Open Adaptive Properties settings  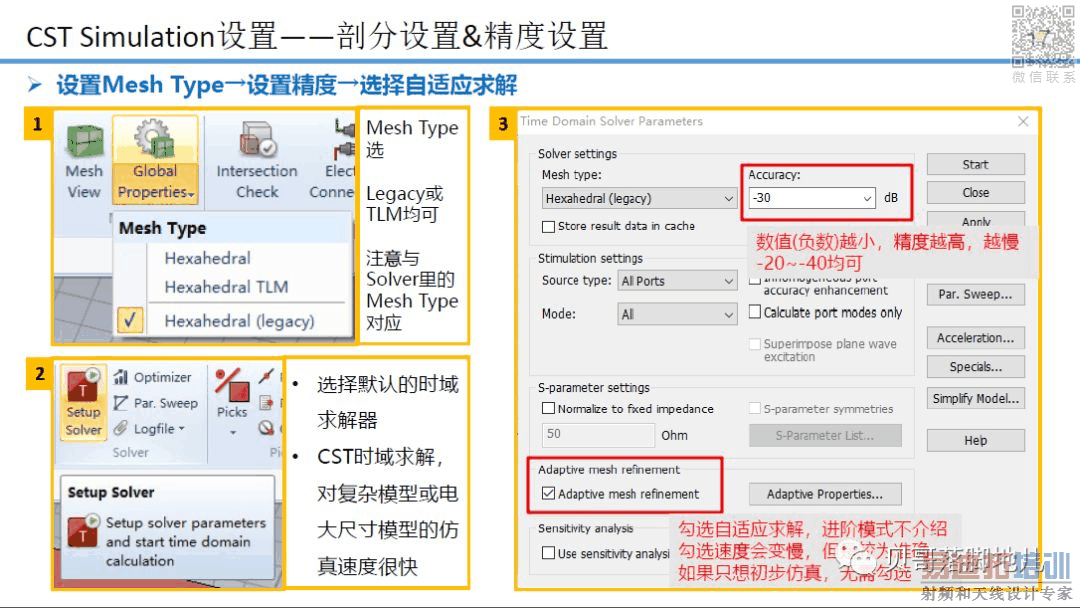825,494
